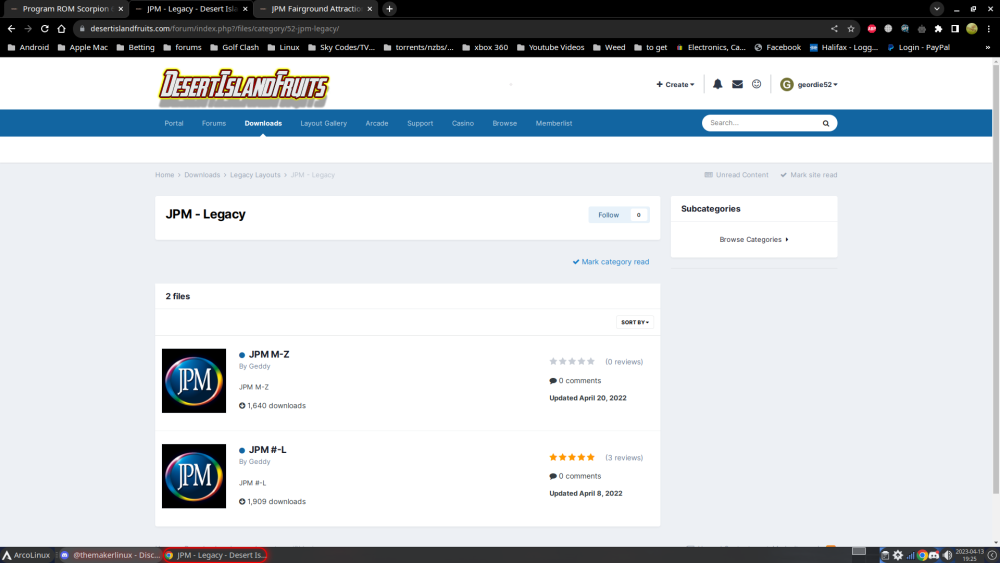This screenshot has height=563, width=1000.
Task: Click the DesertIslandFruits logo
Action: (244, 87)
